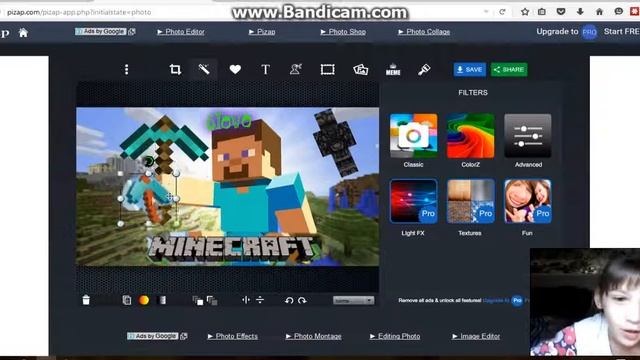This screenshot has width=640, height=360.
Task: Click the Upgrade link in remove-ads notice
Action: (x=496, y=300)
